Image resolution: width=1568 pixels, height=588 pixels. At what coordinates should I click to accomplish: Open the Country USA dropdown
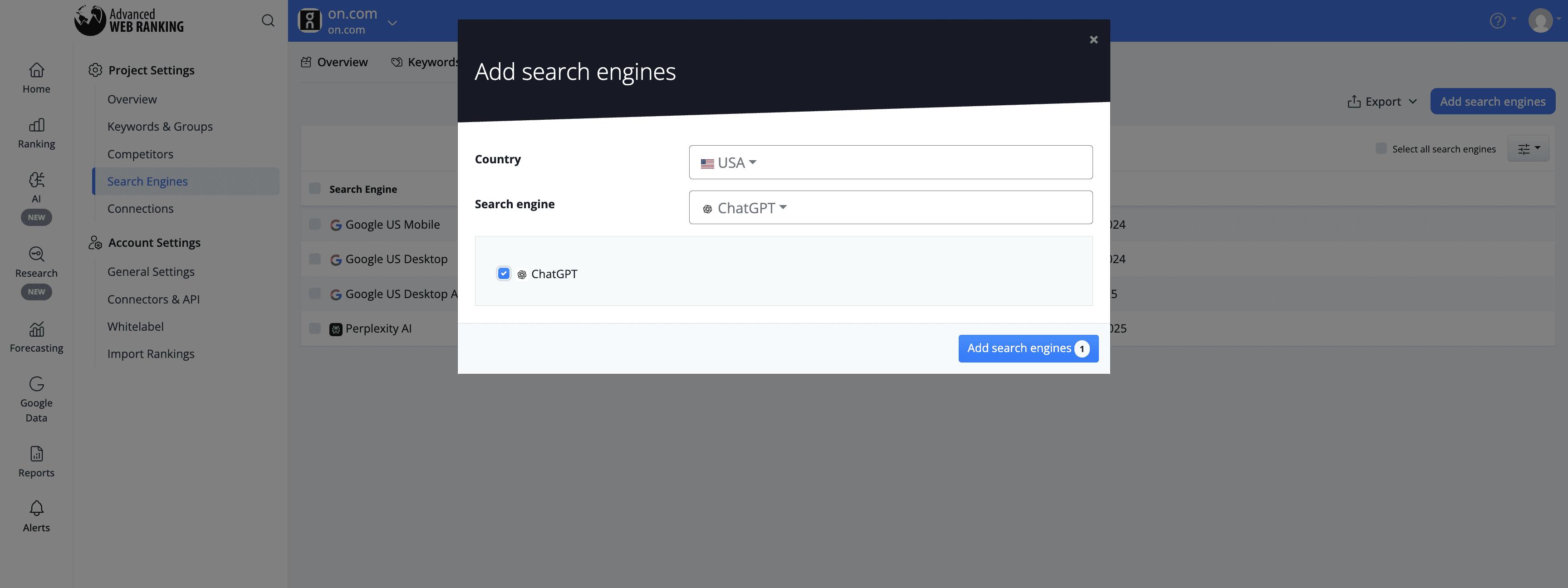pyautogui.click(x=890, y=162)
